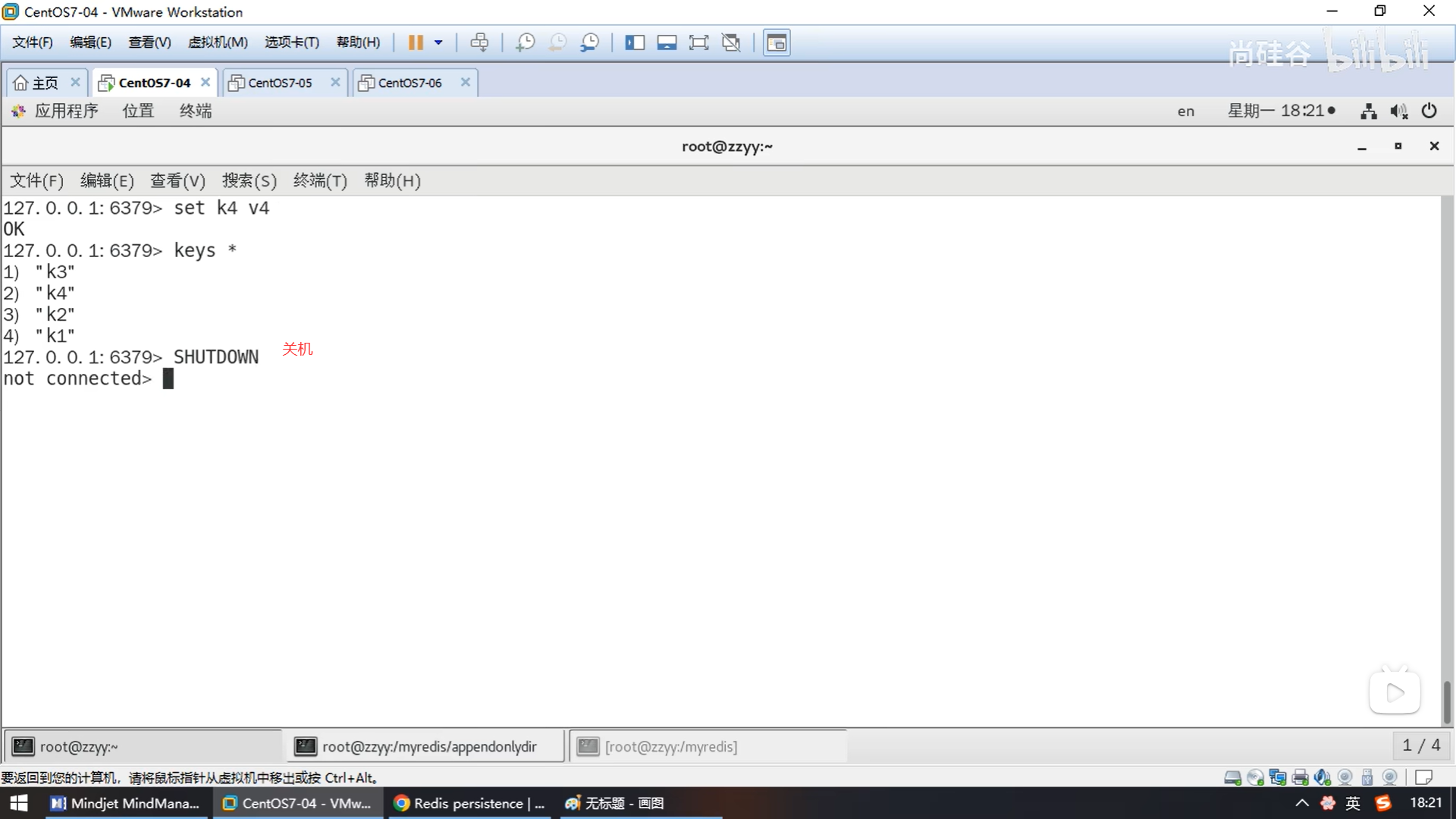Open the Snapshot Manager wrench-clock icon
The height and width of the screenshot is (819, 1456).
click(589, 42)
